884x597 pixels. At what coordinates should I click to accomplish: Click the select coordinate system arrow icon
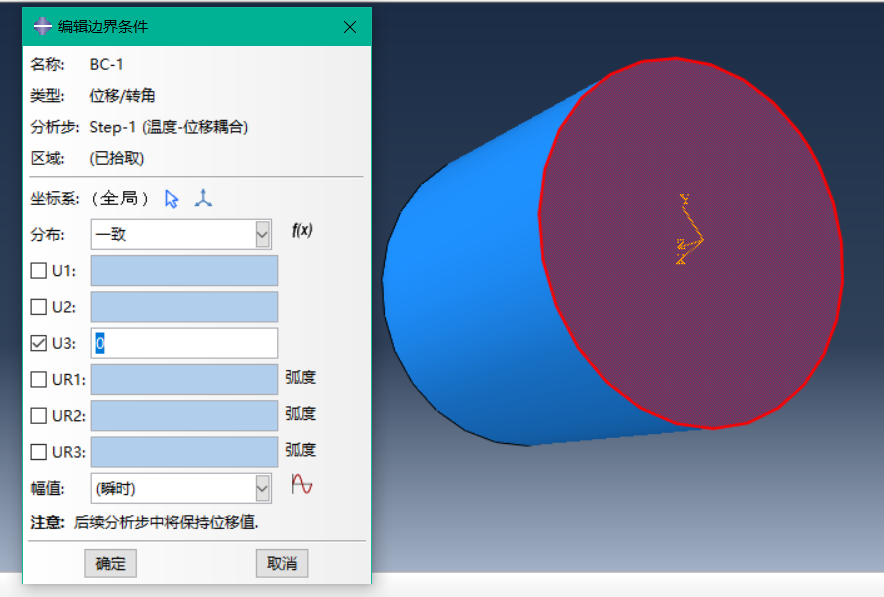[172, 199]
